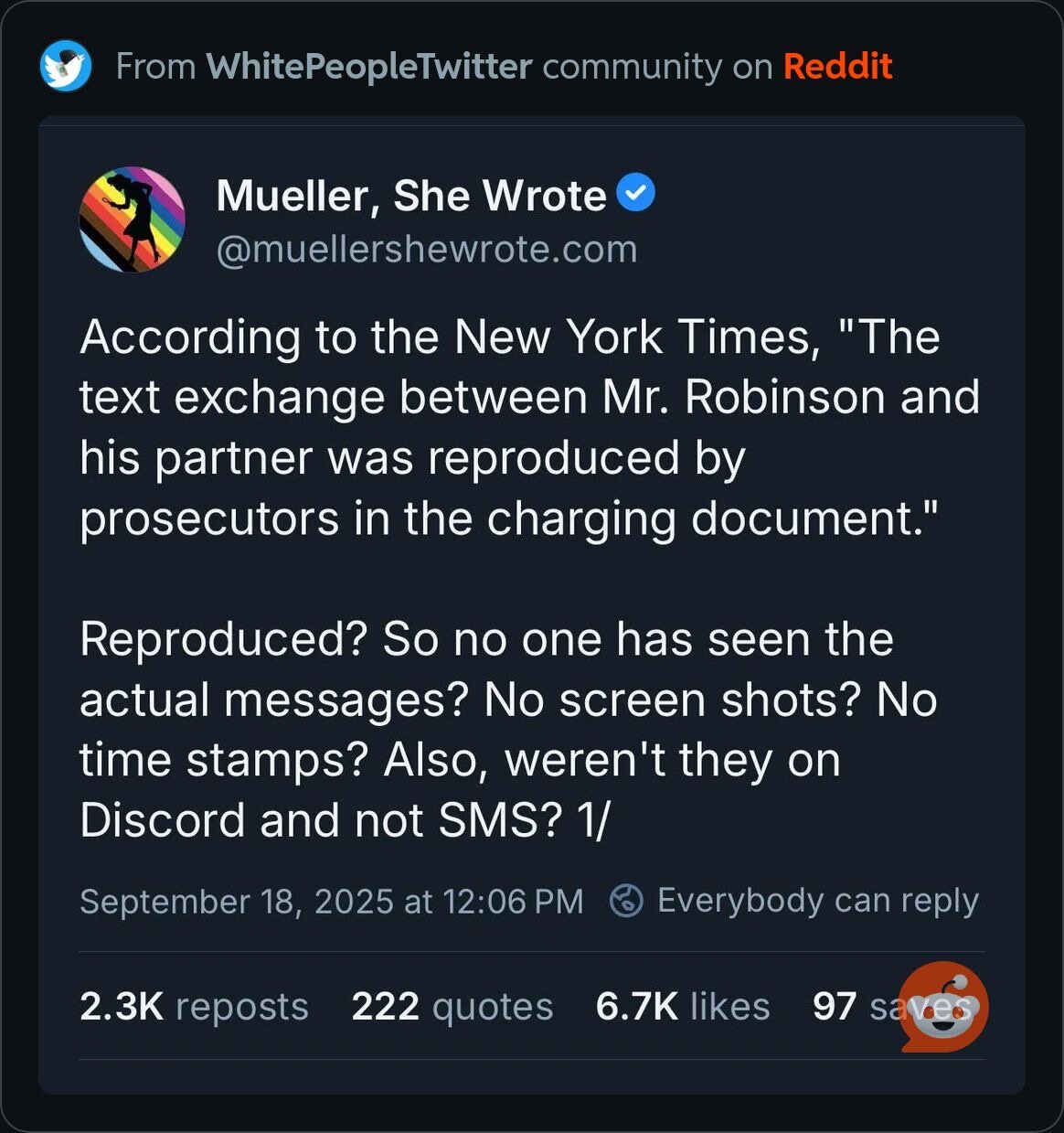
Task: Open the @muellershewrote.com handle
Action: 427,249
